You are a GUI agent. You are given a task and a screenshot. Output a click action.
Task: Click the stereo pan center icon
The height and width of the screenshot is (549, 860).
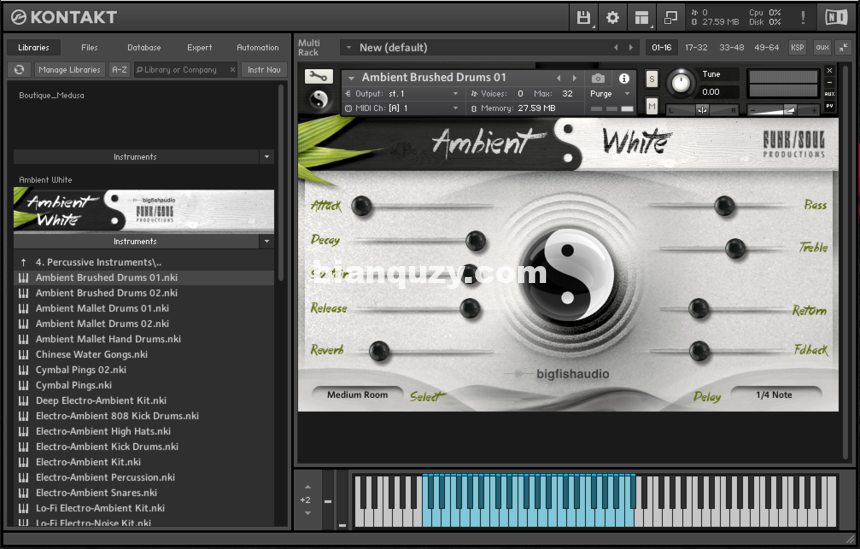point(702,110)
